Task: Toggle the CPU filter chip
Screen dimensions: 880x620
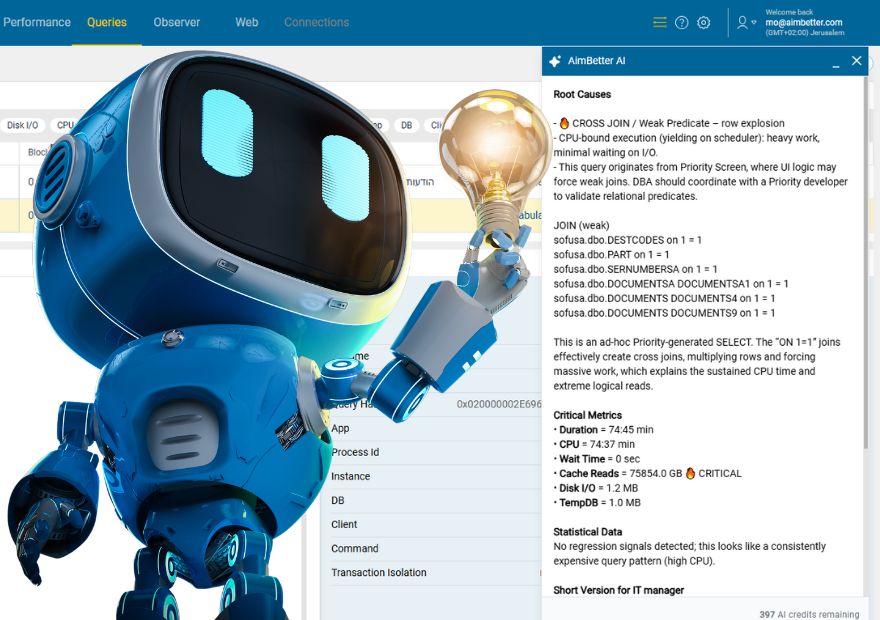Action: 65,125
